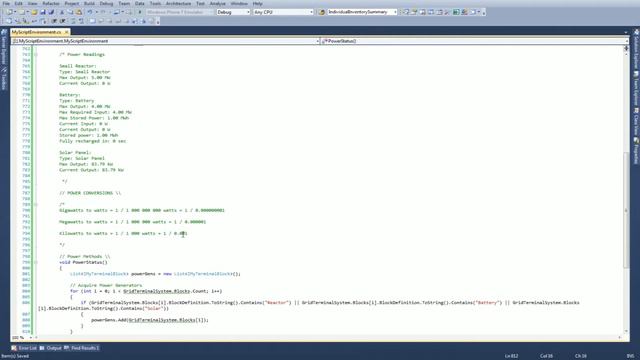Screen dimensions: 640x360
Task: Click the New Project toolbar icon
Action: 9,12
